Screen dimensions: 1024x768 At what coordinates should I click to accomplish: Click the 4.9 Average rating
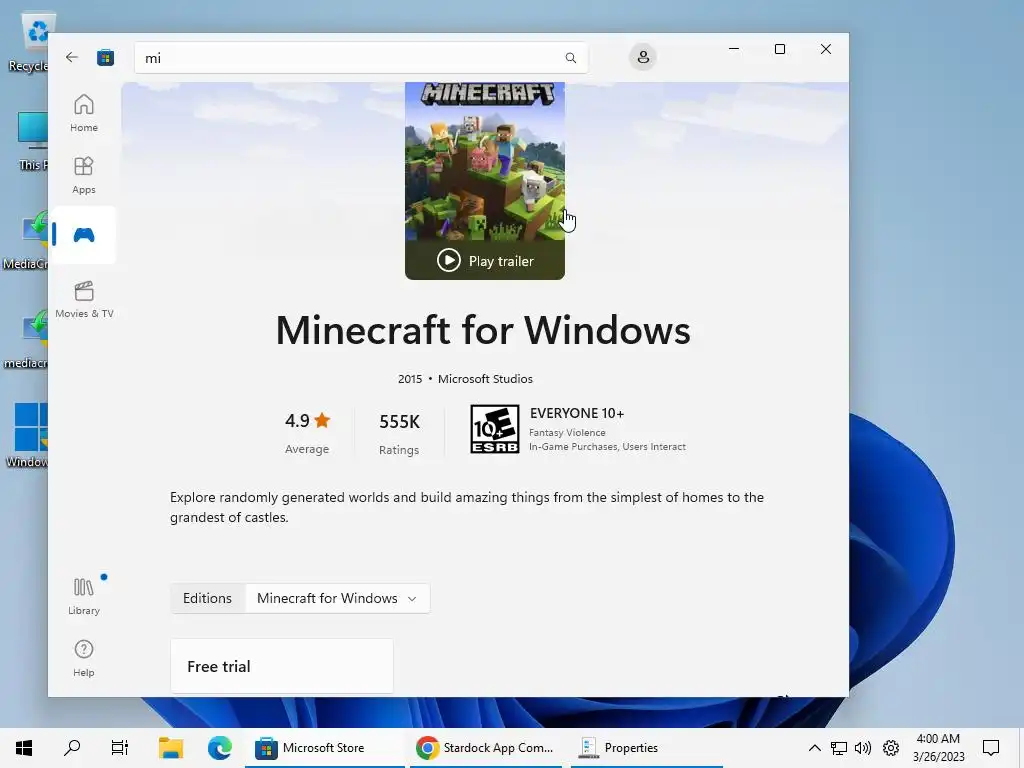[x=307, y=432]
